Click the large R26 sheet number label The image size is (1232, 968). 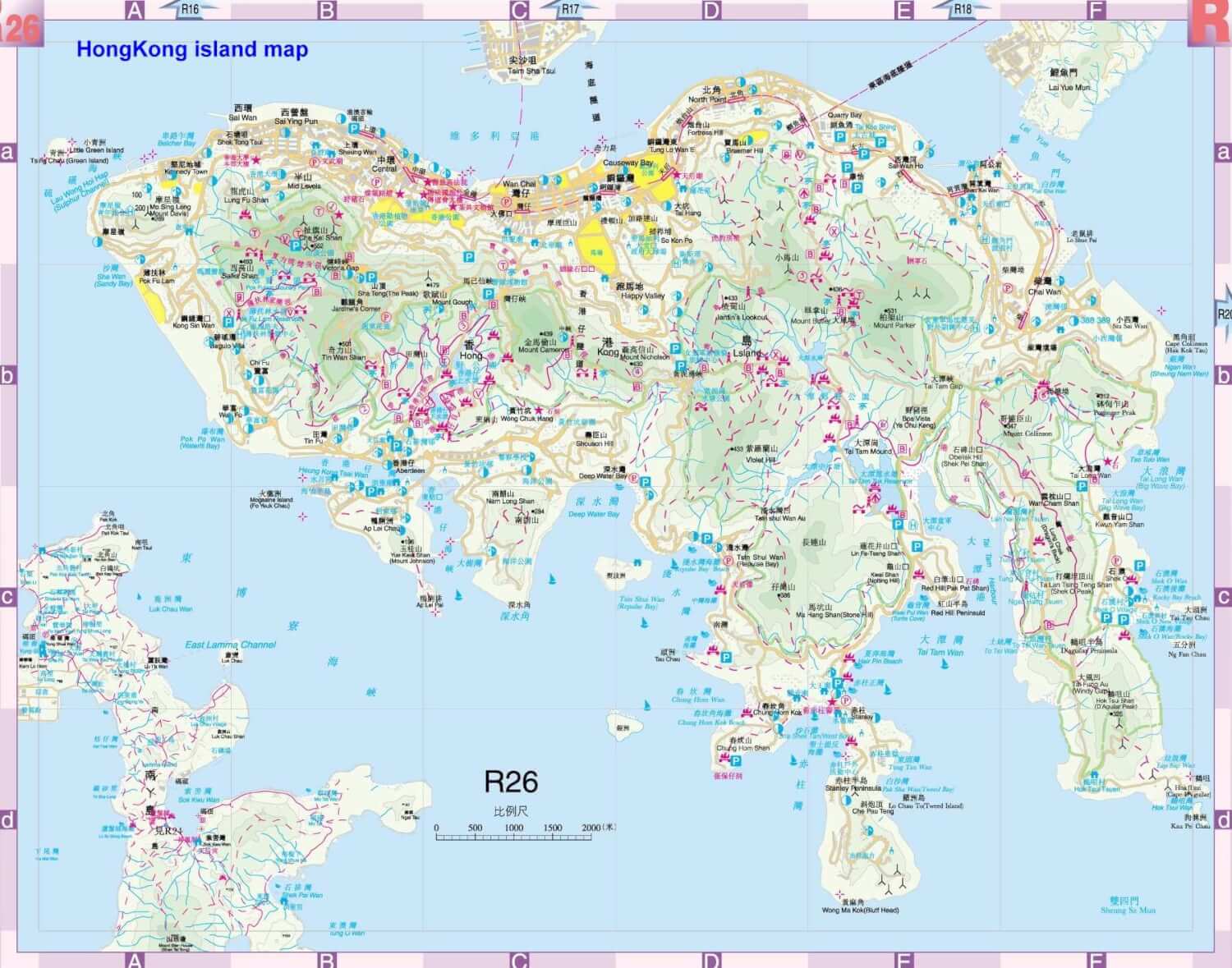(511, 781)
